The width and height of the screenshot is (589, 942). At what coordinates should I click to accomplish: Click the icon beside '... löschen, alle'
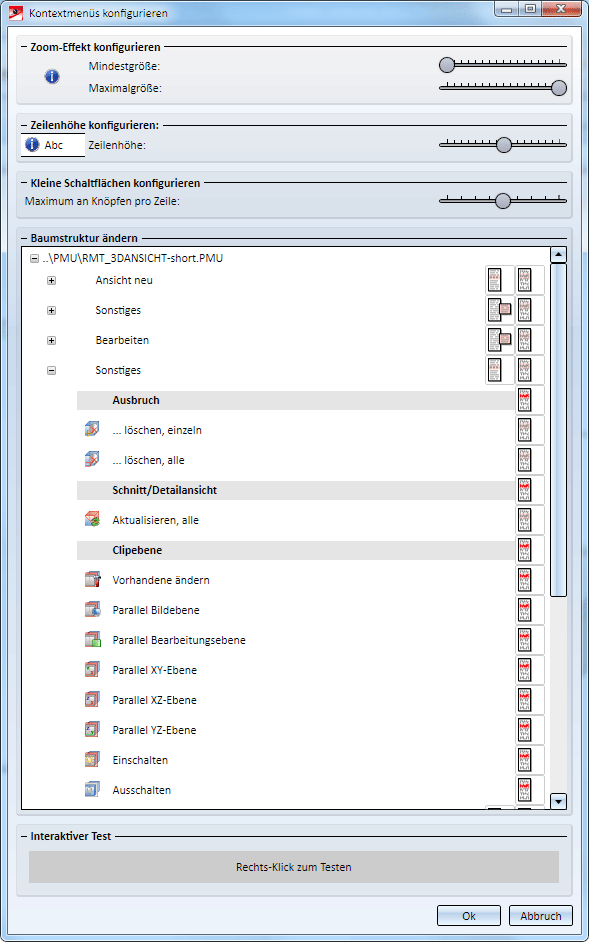coord(91,460)
